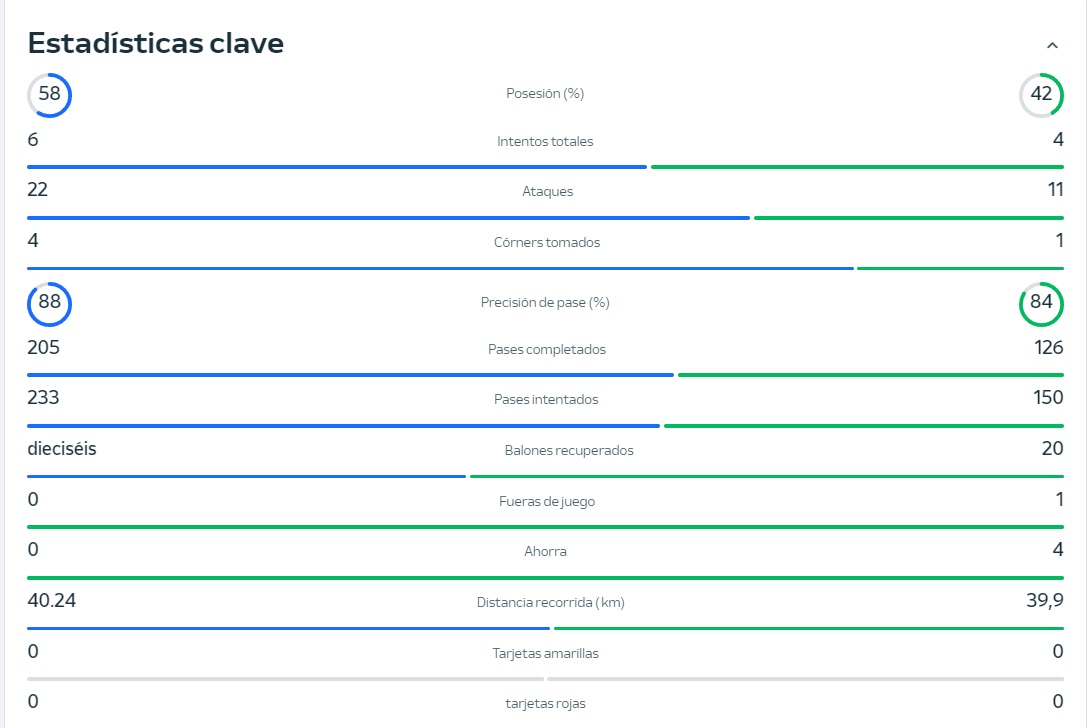
Task: Click the green 84 pass accuracy circle
Action: click(x=1041, y=304)
